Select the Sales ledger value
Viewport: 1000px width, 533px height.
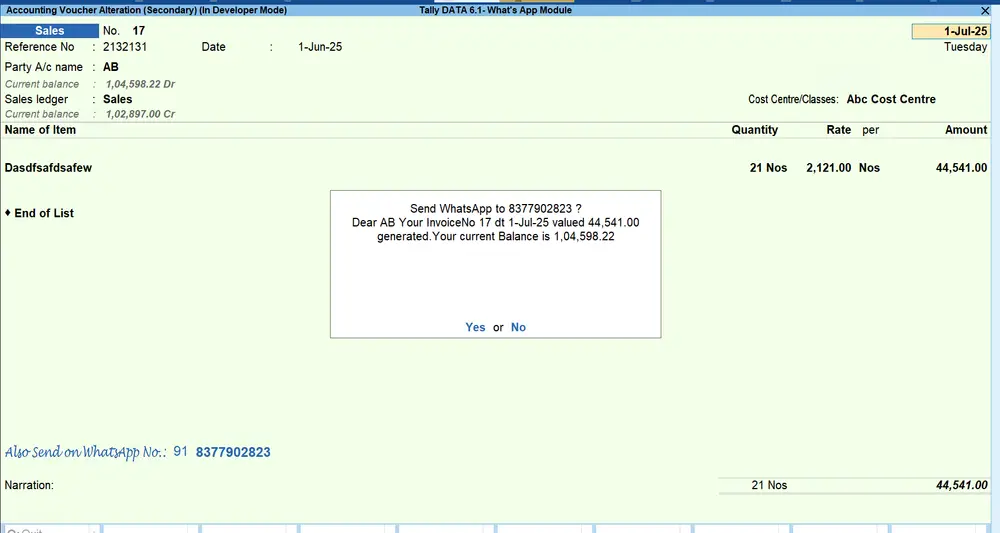(118, 99)
